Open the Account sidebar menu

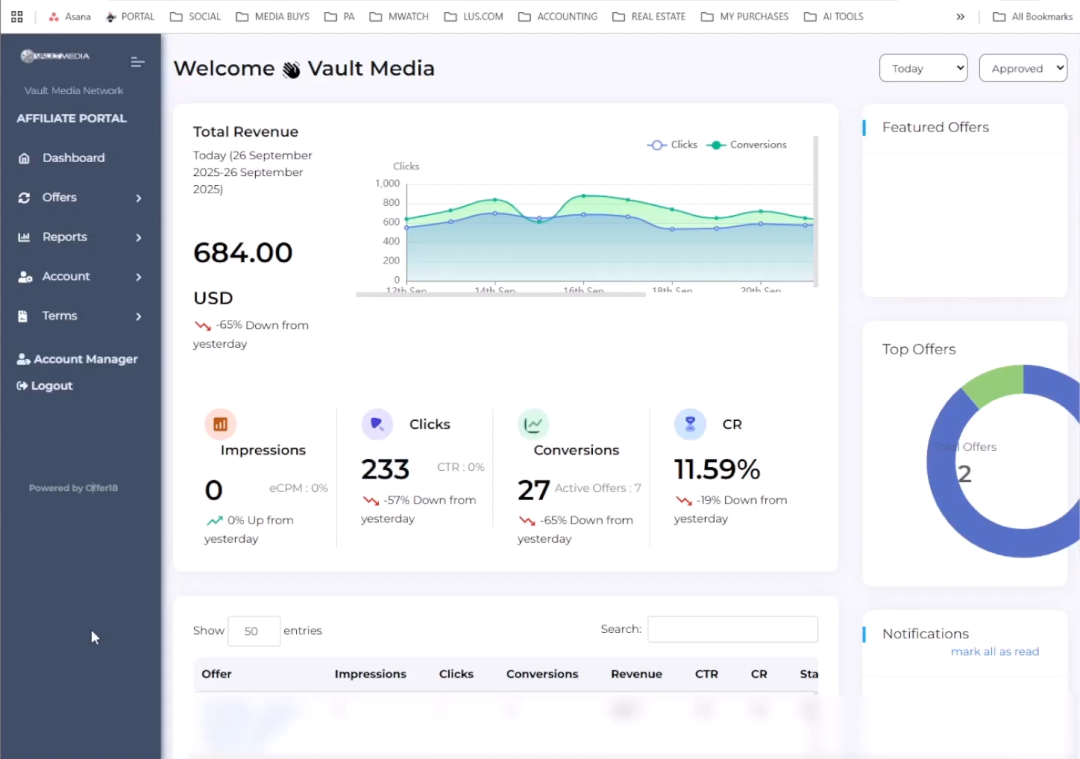[80, 277]
